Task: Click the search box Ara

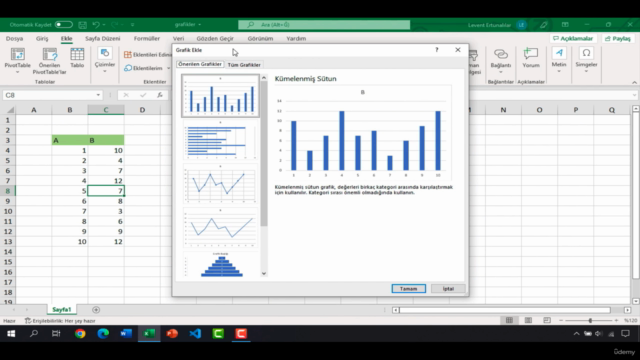Action: pyautogui.click(x=324, y=25)
